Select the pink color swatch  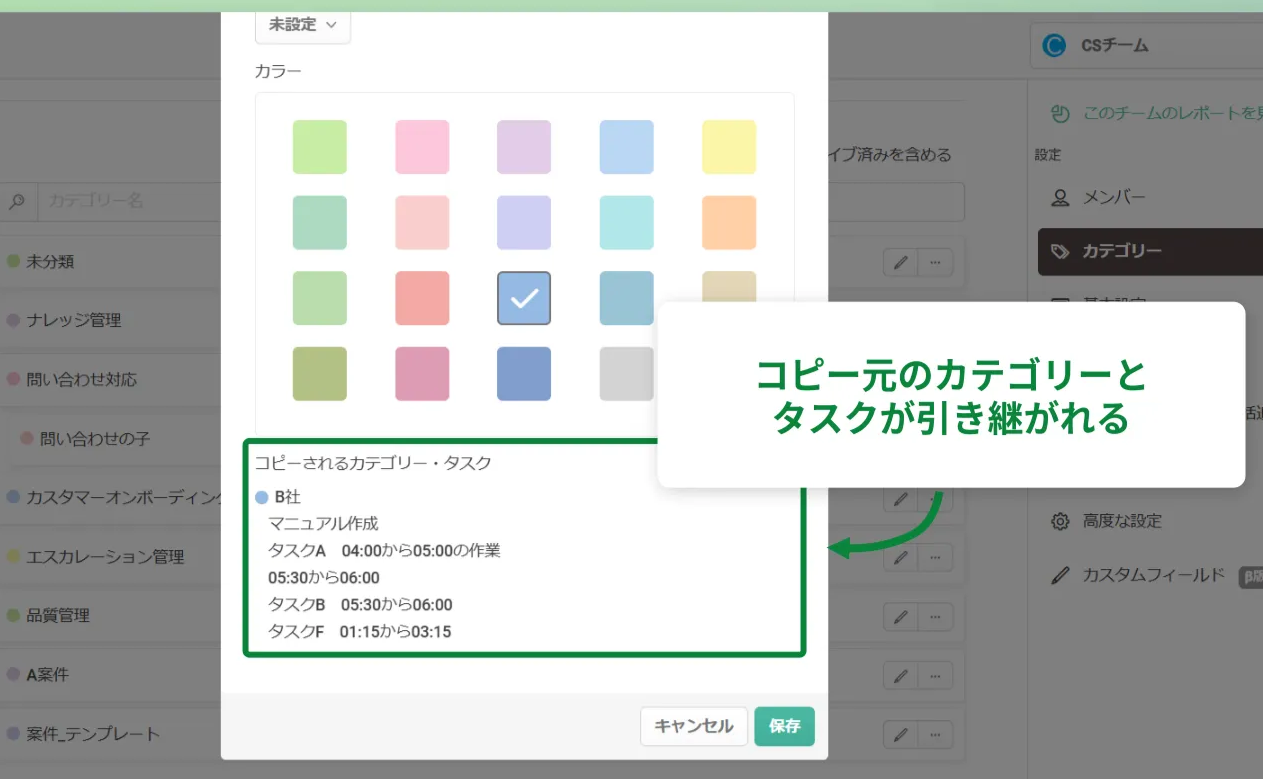coord(421,146)
